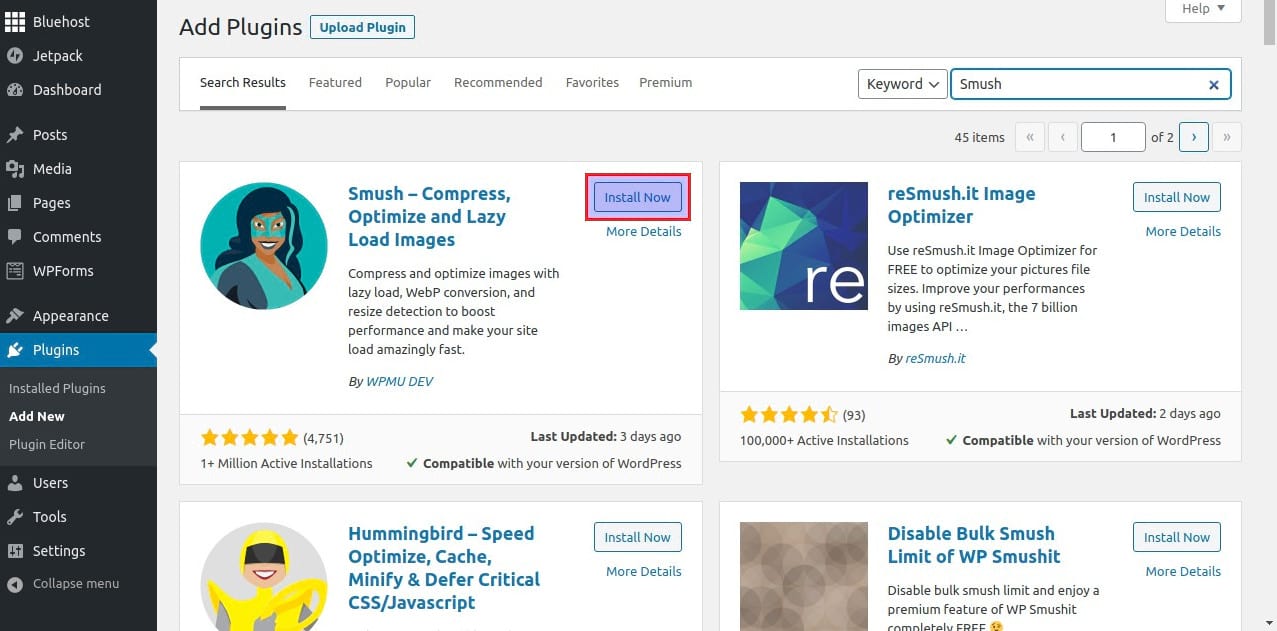Open Installed Plugins submenu item
The width and height of the screenshot is (1277, 631).
tap(57, 388)
